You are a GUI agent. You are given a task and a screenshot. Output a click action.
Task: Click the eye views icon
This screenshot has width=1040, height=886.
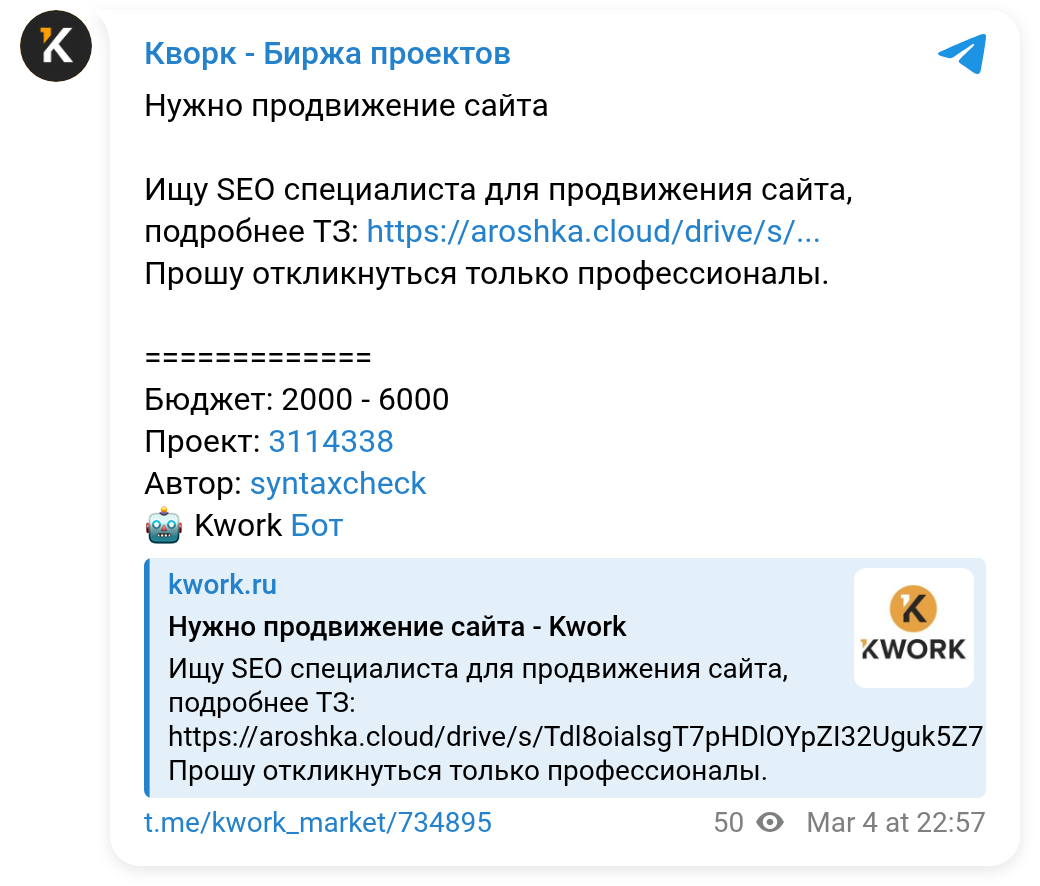770,823
